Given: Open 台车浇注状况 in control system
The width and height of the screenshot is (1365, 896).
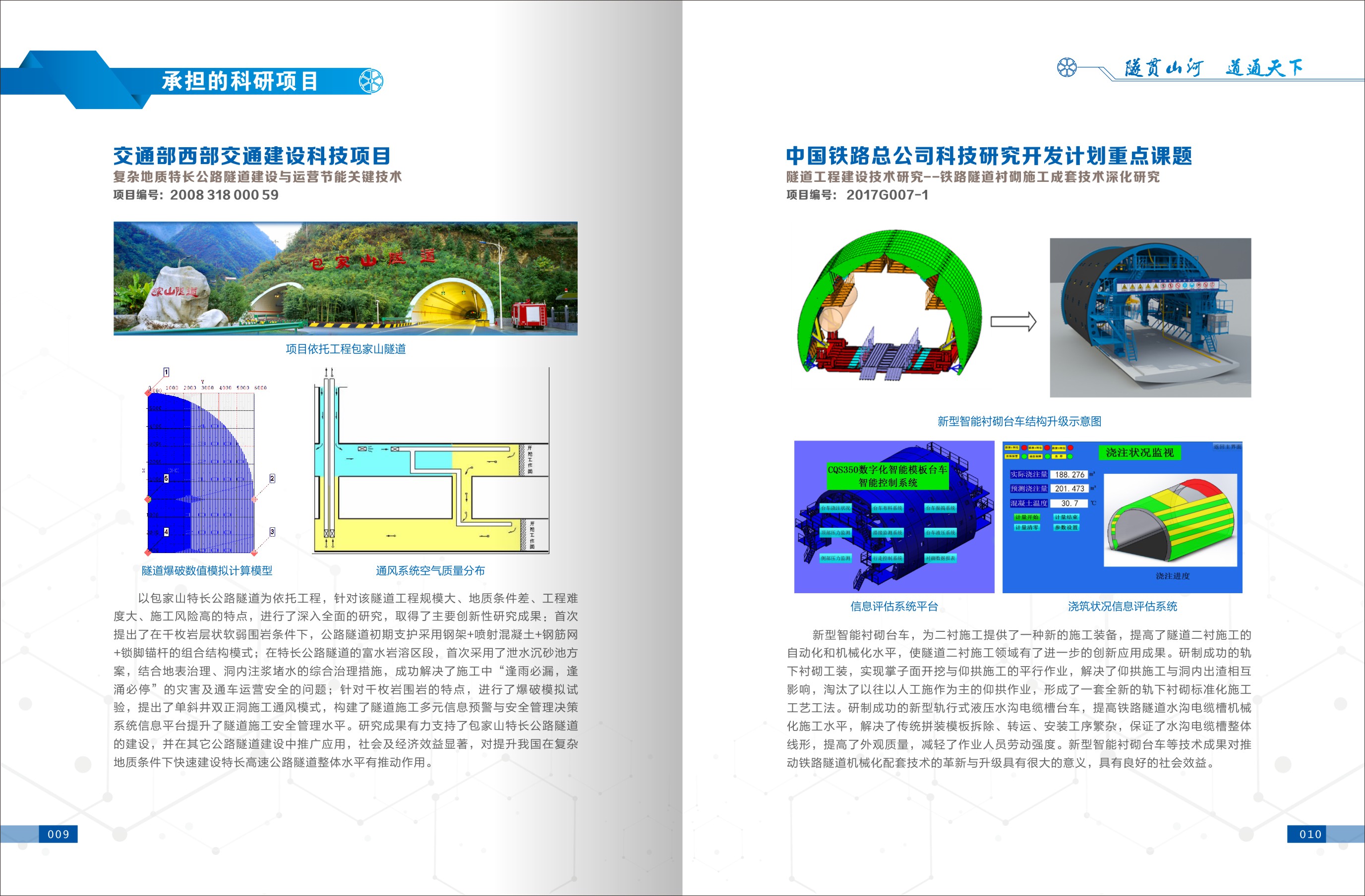Looking at the screenshot, I should (835, 508).
